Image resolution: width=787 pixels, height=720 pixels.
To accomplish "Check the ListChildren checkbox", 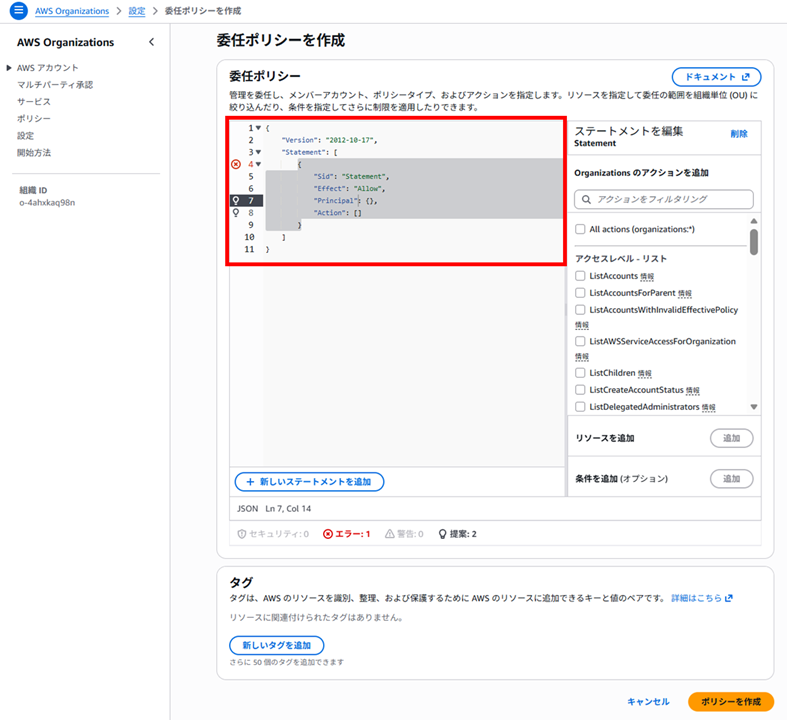I will point(580,373).
